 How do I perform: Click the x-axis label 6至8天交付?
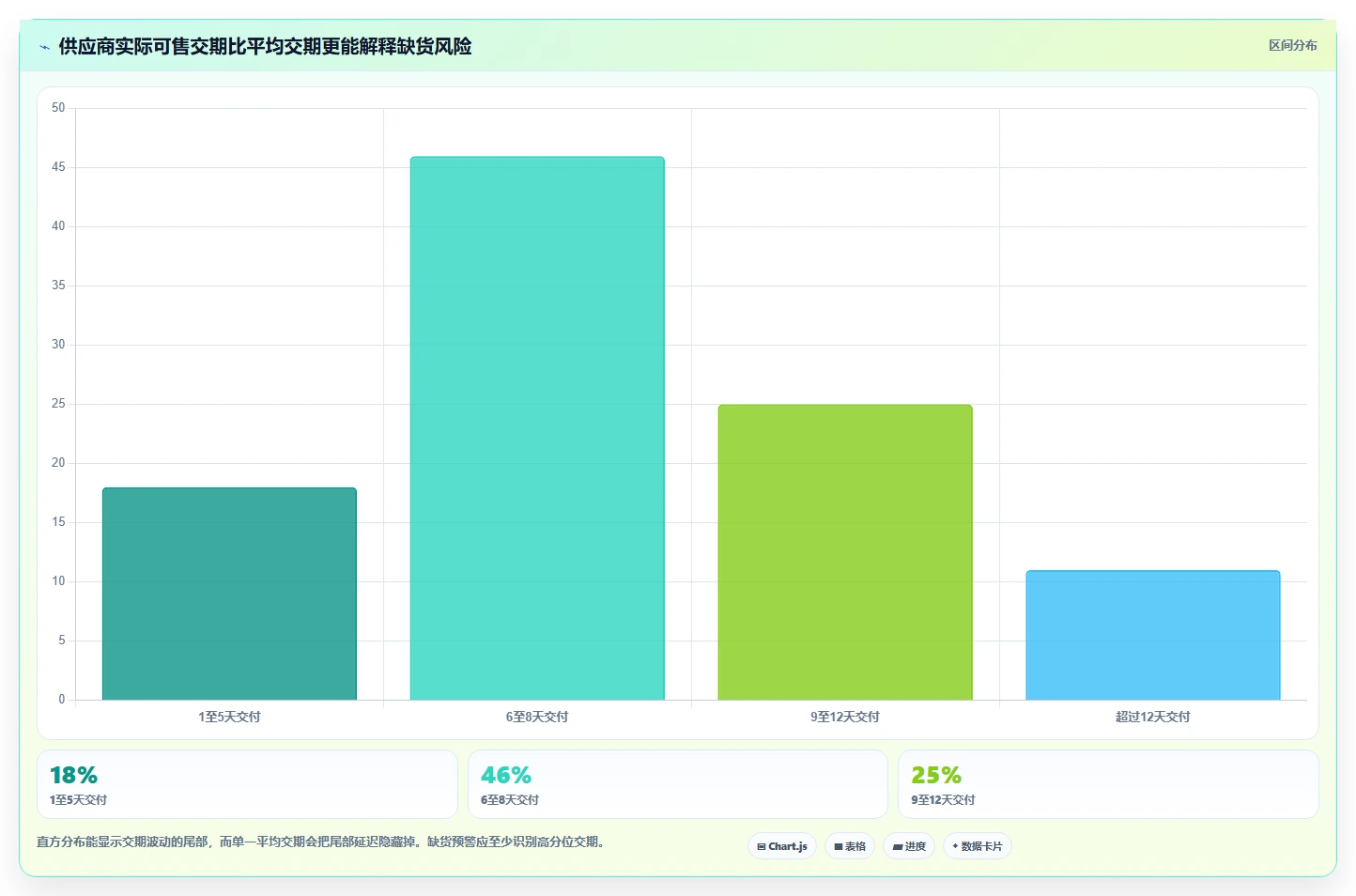pos(537,717)
